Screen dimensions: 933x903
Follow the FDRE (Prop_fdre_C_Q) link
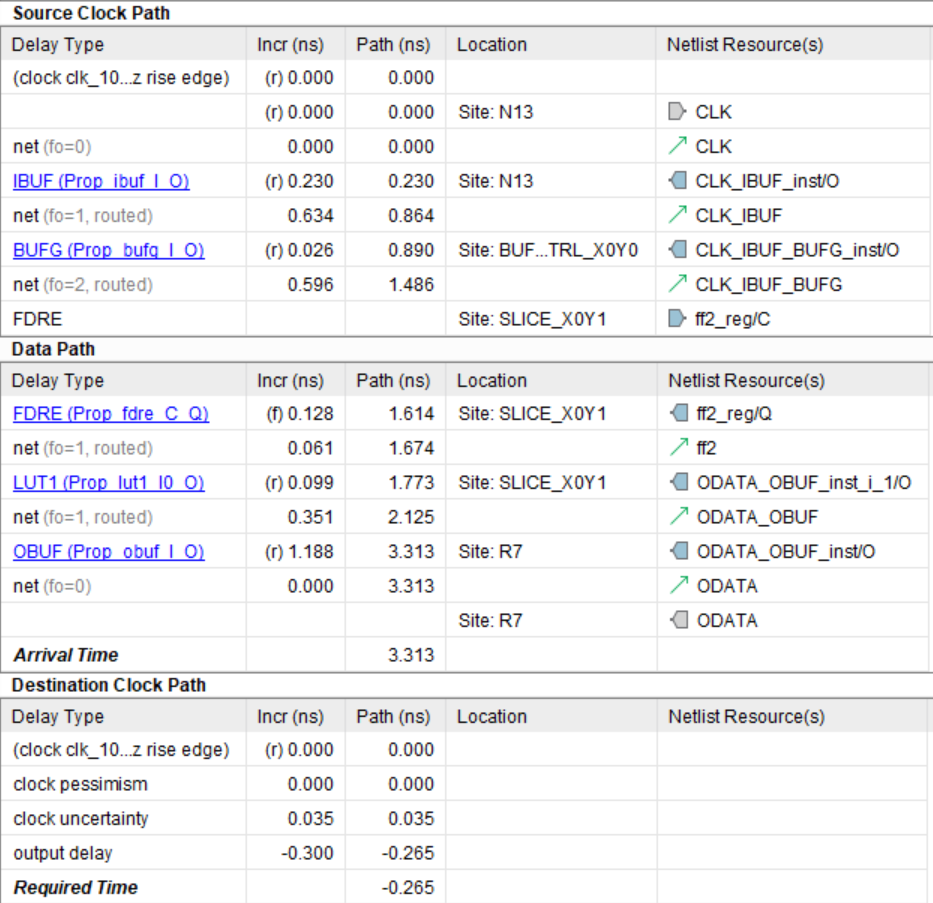[110, 414]
